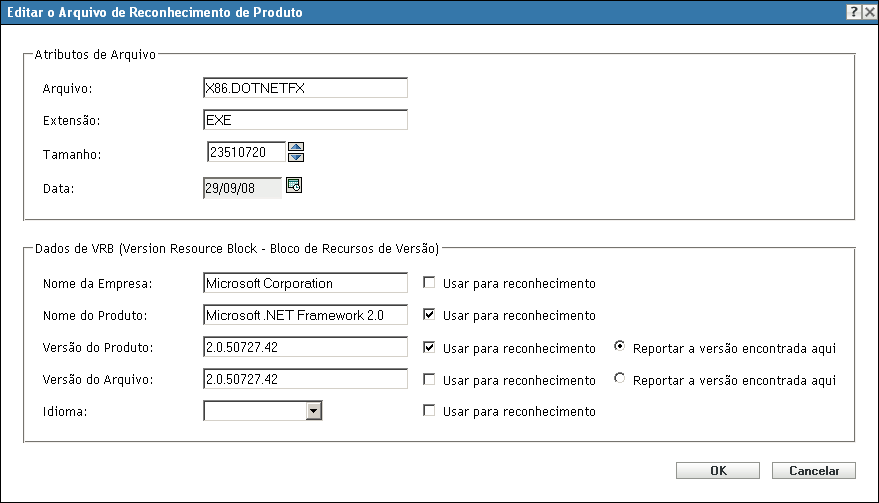The height and width of the screenshot is (503, 879).
Task: Check Versão do Arquivo recognition checkbox
Action: click(429, 379)
